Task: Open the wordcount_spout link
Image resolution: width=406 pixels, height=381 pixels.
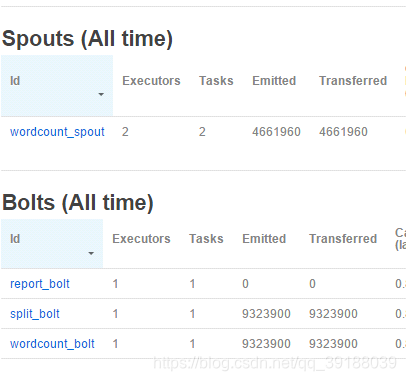Action: point(57,132)
